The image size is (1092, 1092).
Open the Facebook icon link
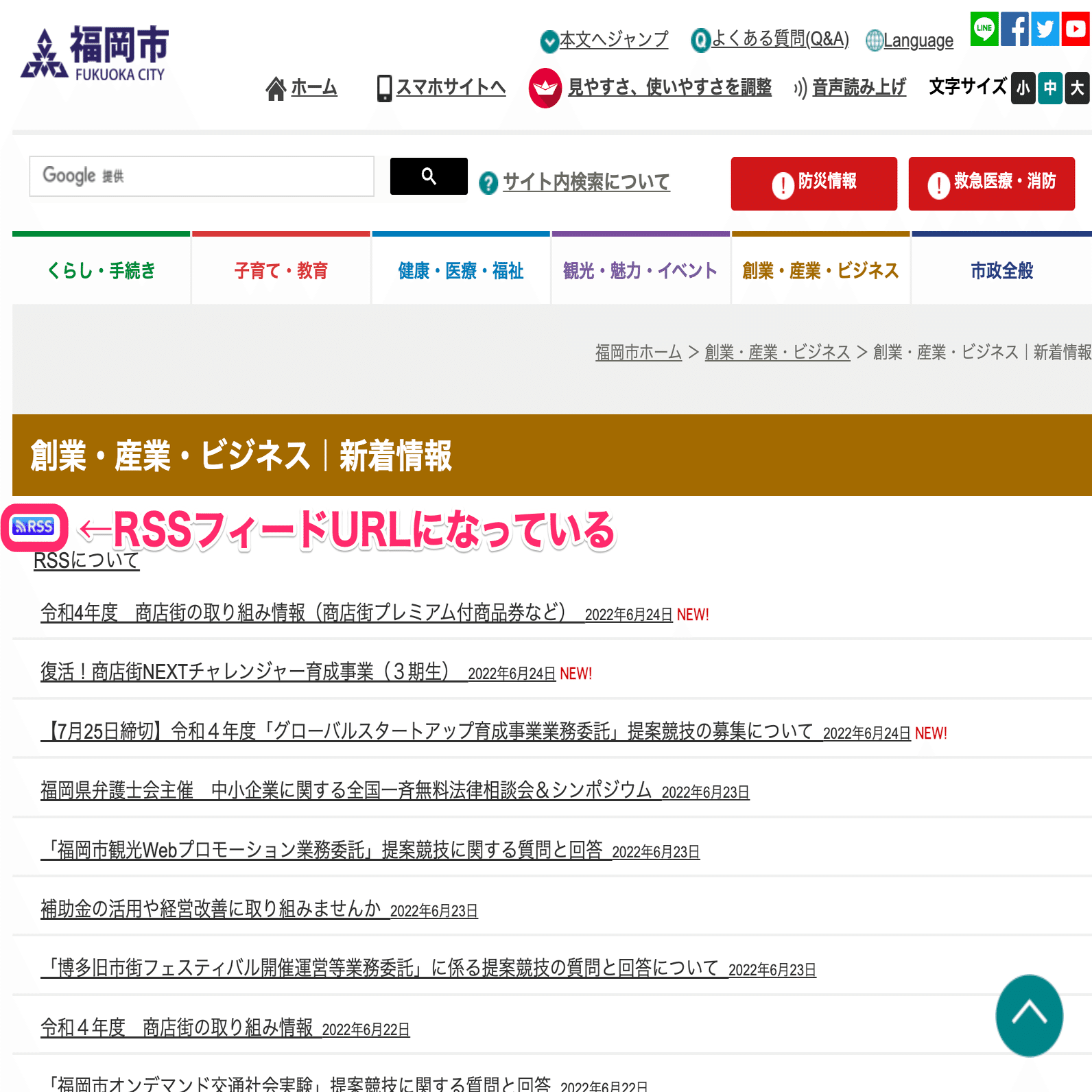click(1014, 29)
